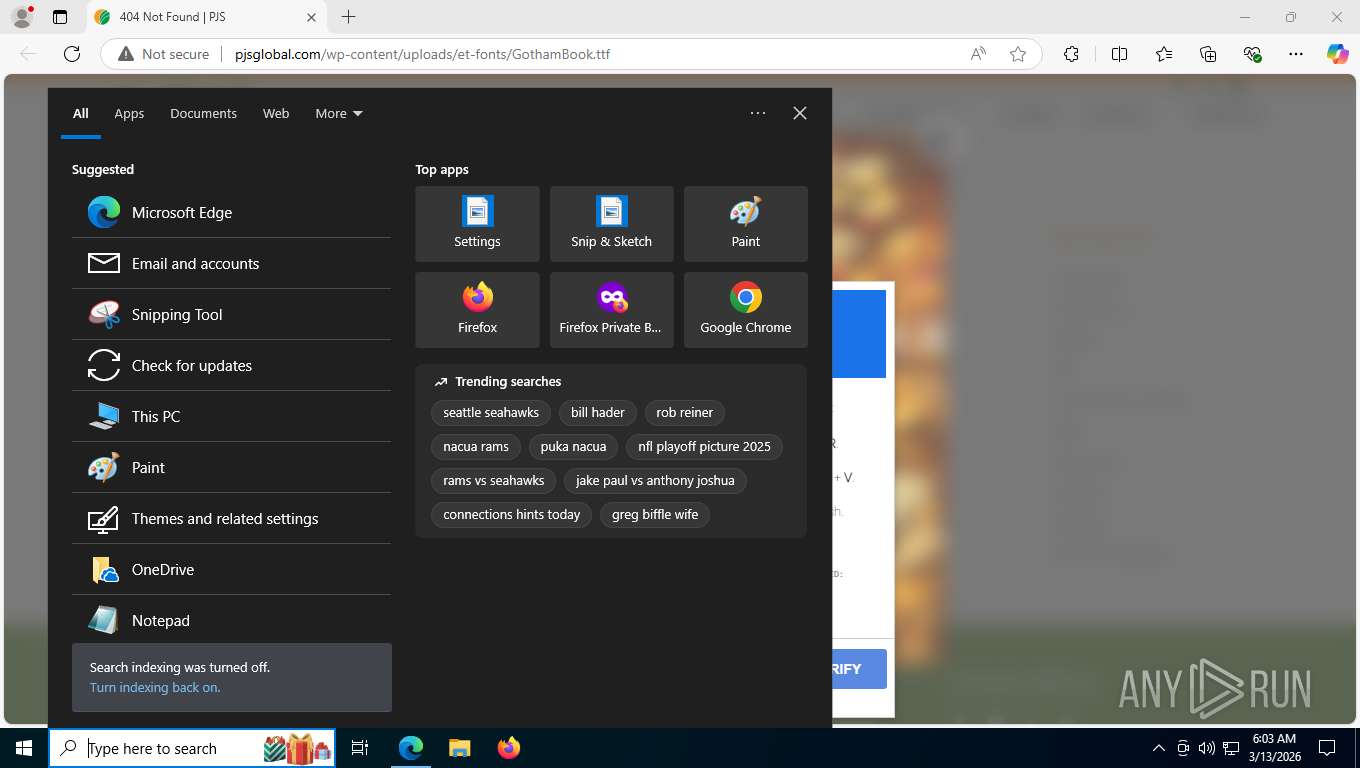Click Turn indexing back on link
This screenshot has width=1360, height=768.
[x=155, y=688]
